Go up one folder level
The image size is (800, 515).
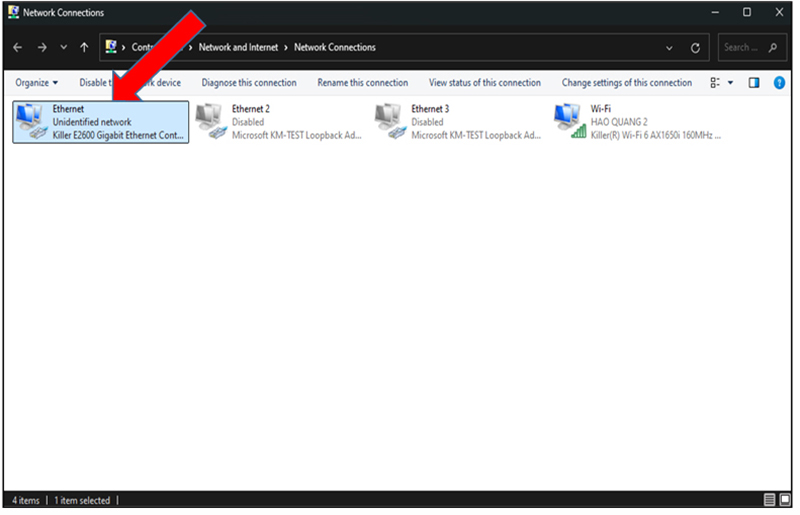point(84,47)
